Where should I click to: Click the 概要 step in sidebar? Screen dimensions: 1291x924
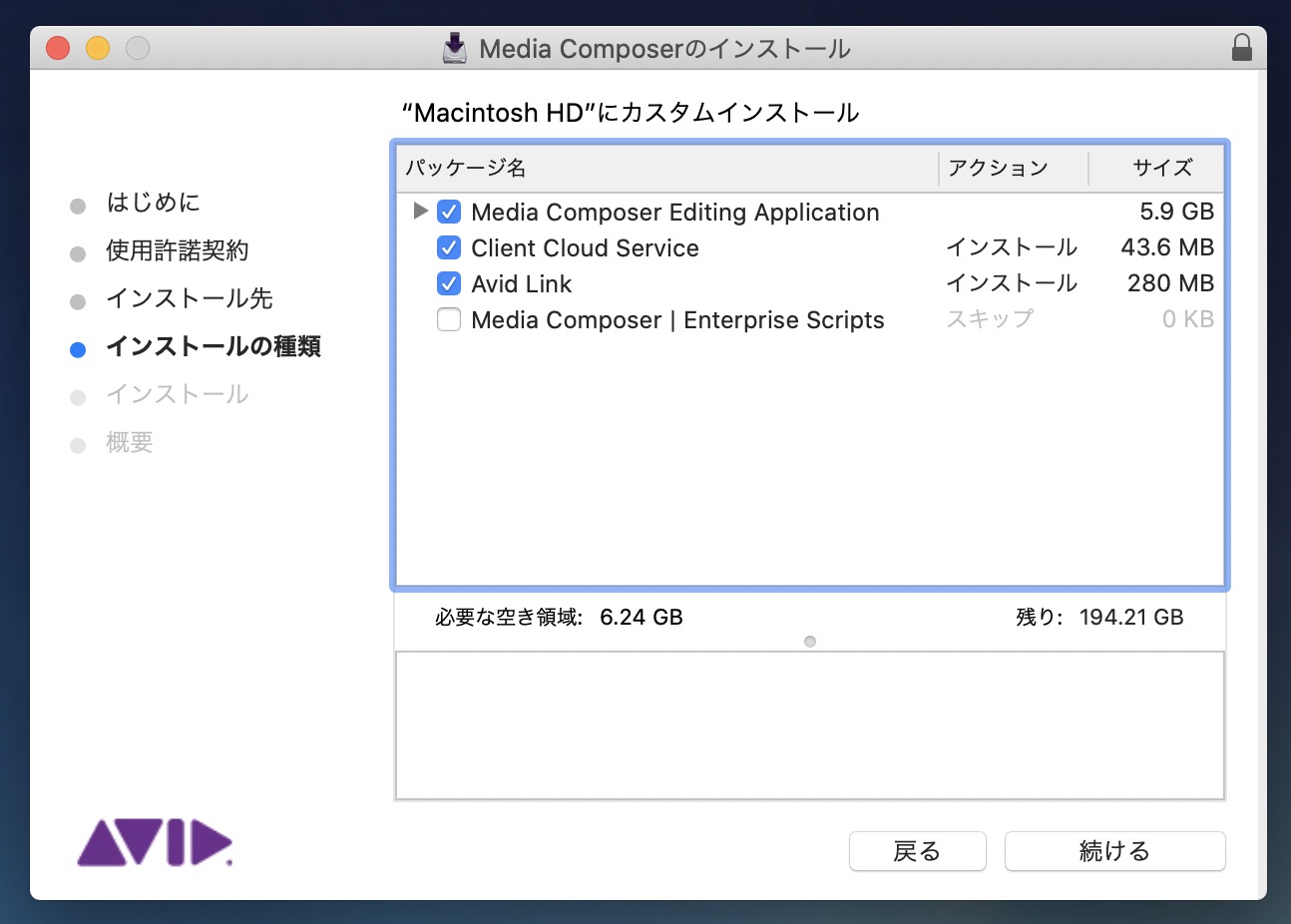coord(130,442)
